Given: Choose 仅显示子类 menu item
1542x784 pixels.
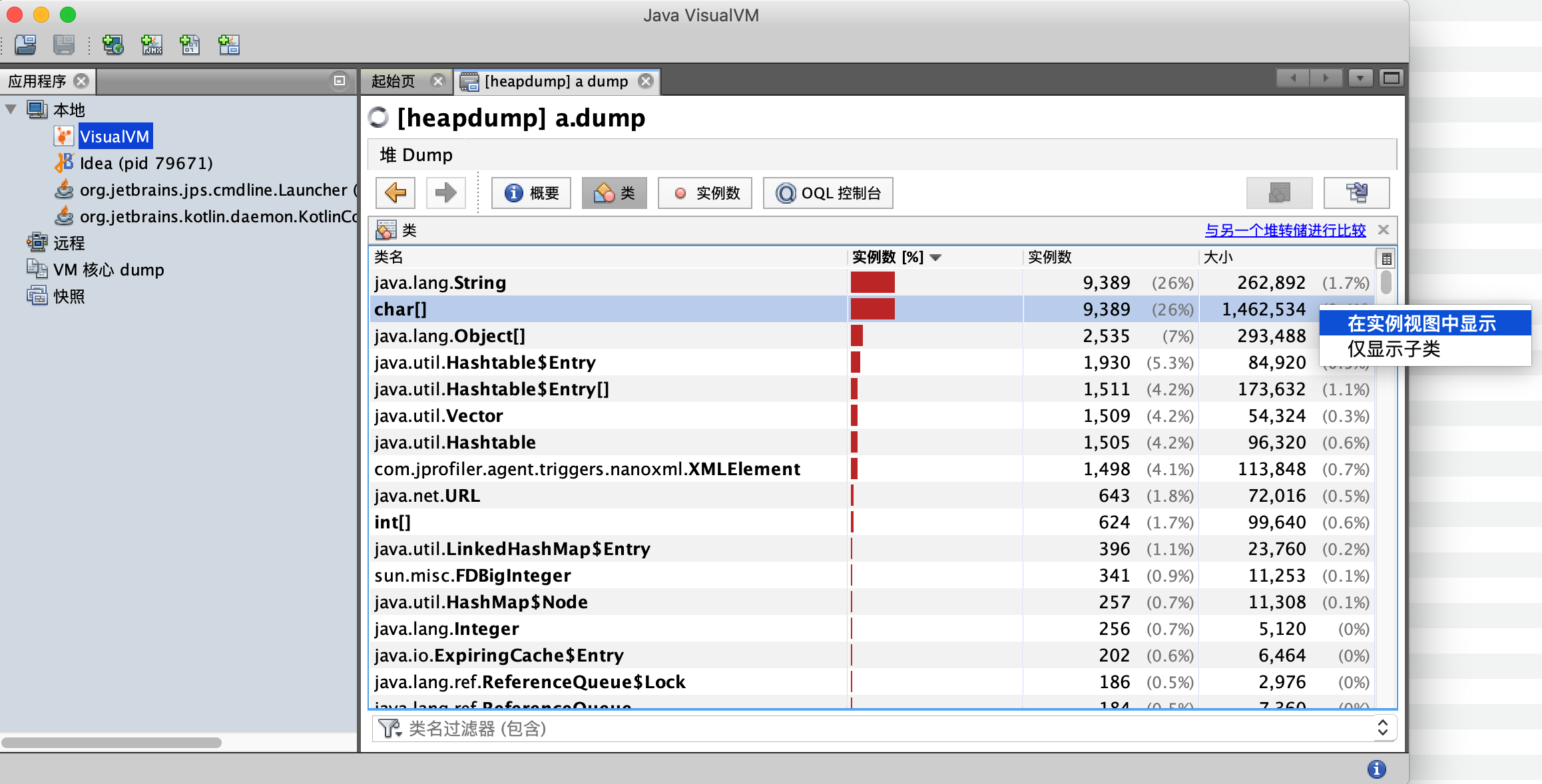Looking at the screenshot, I should (x=1425, y=349).
